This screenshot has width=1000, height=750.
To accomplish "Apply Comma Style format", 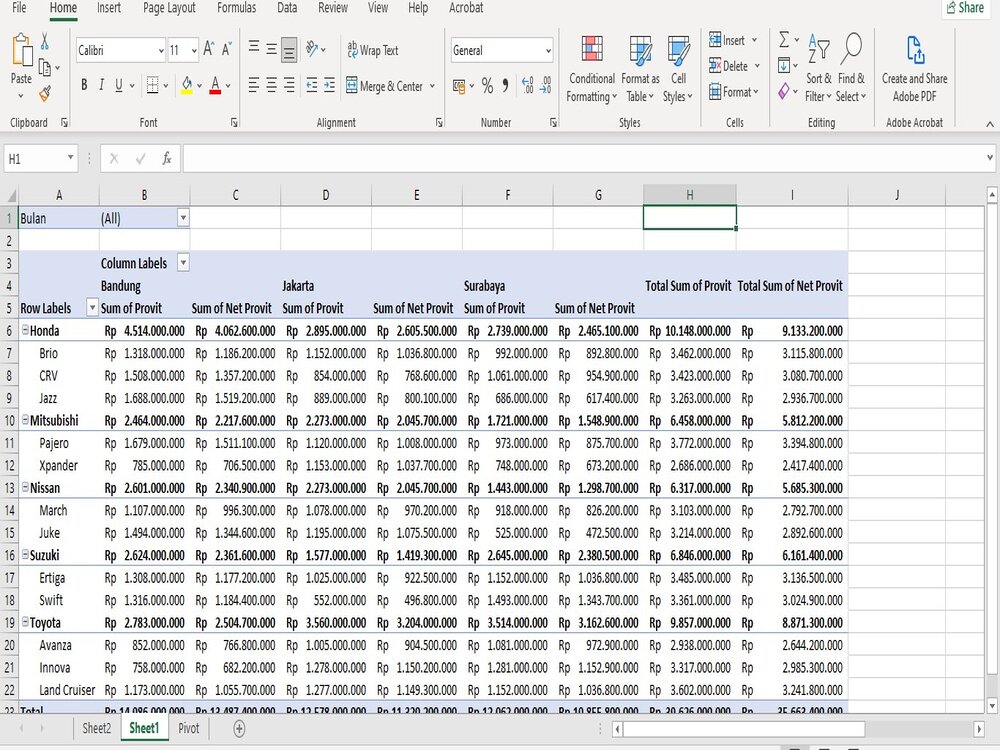I will (x=505, y=85).
